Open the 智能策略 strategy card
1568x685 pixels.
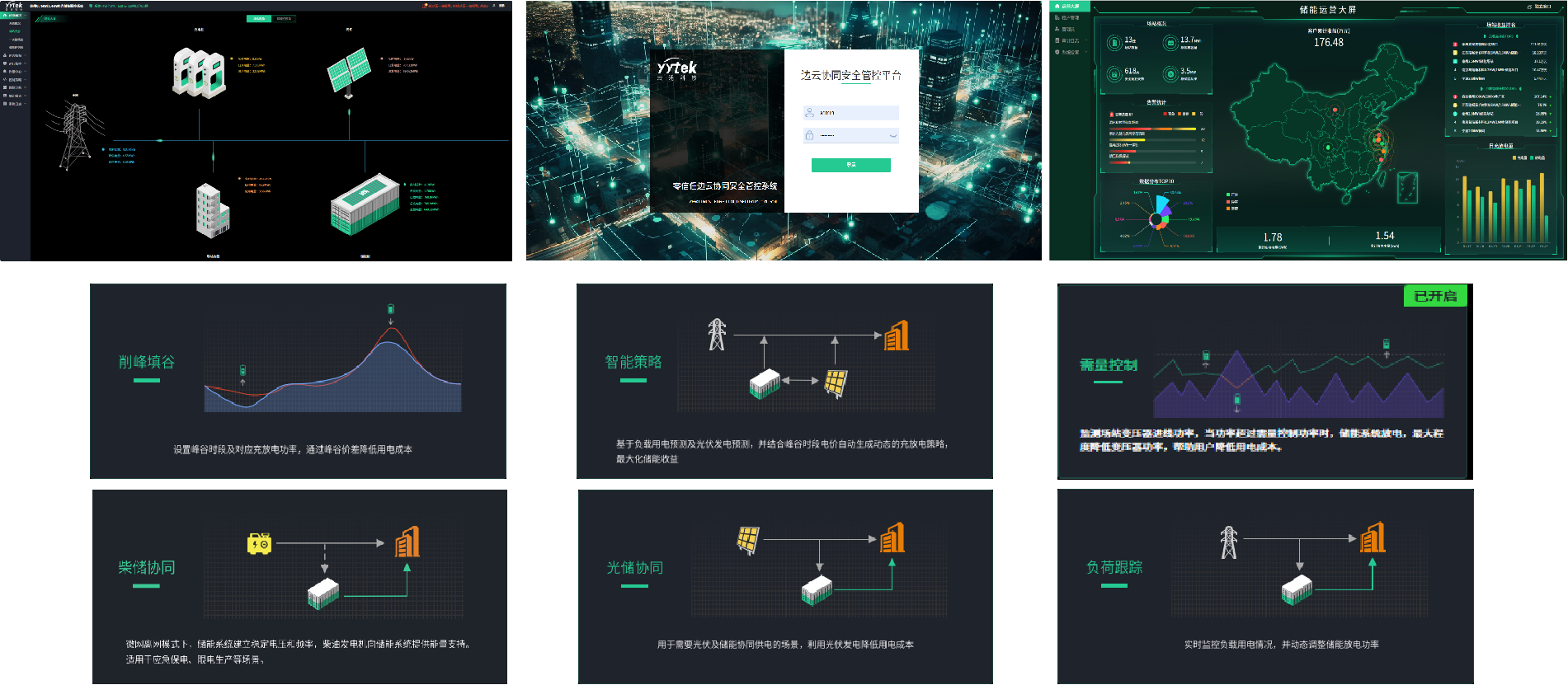click(x=784, y=381)
